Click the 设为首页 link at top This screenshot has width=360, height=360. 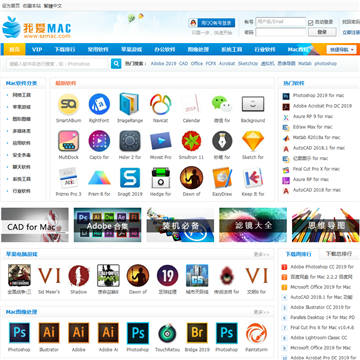click(x=11, y=6)
